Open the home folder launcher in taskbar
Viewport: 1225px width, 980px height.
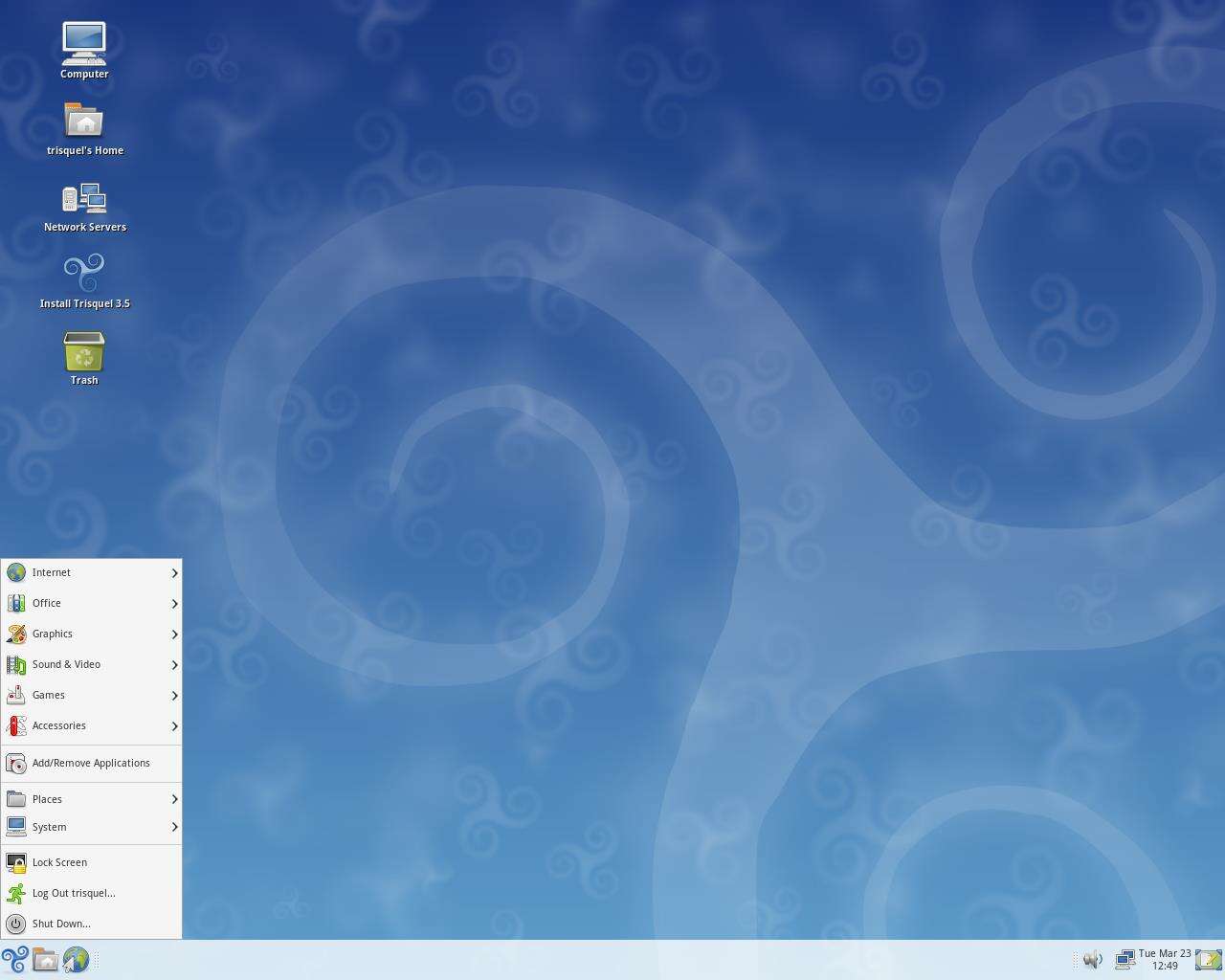tap(45, 959)
